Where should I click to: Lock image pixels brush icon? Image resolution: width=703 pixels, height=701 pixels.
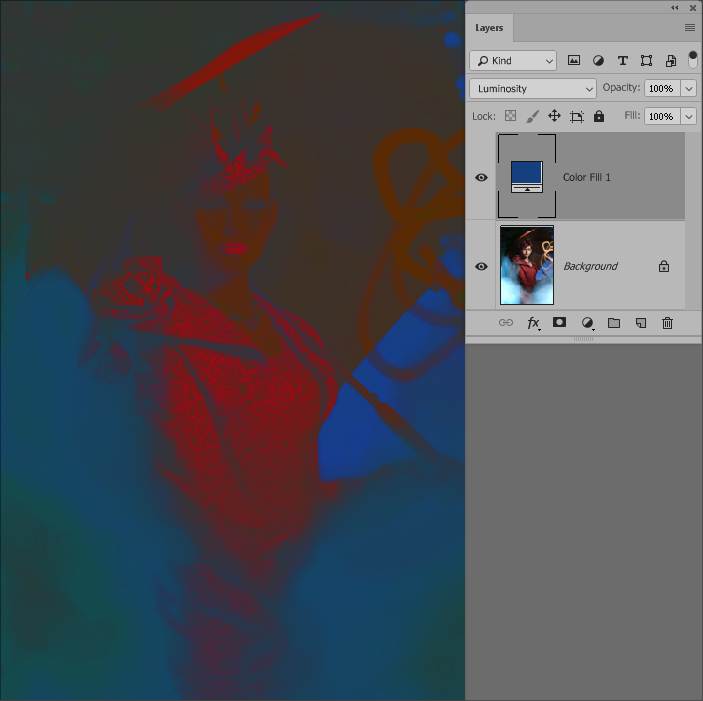pyautogui.click(x=532, y=116)
